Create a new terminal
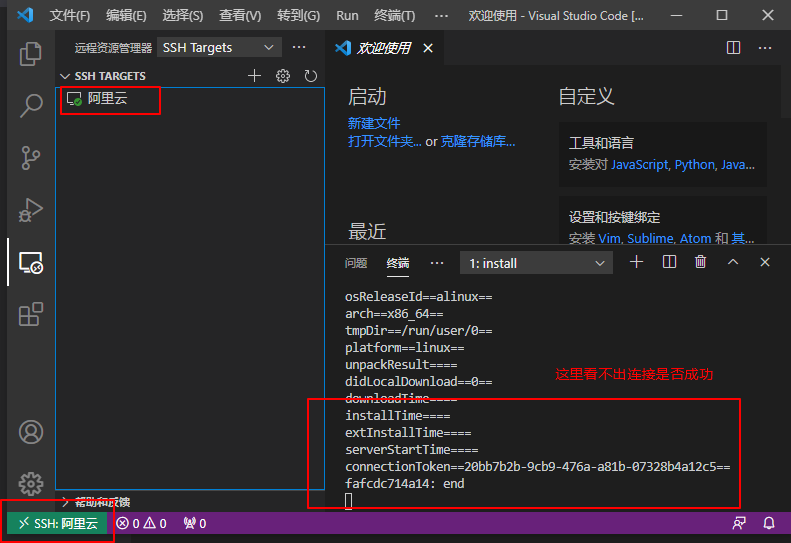791x543 pixels. (637, 262)
